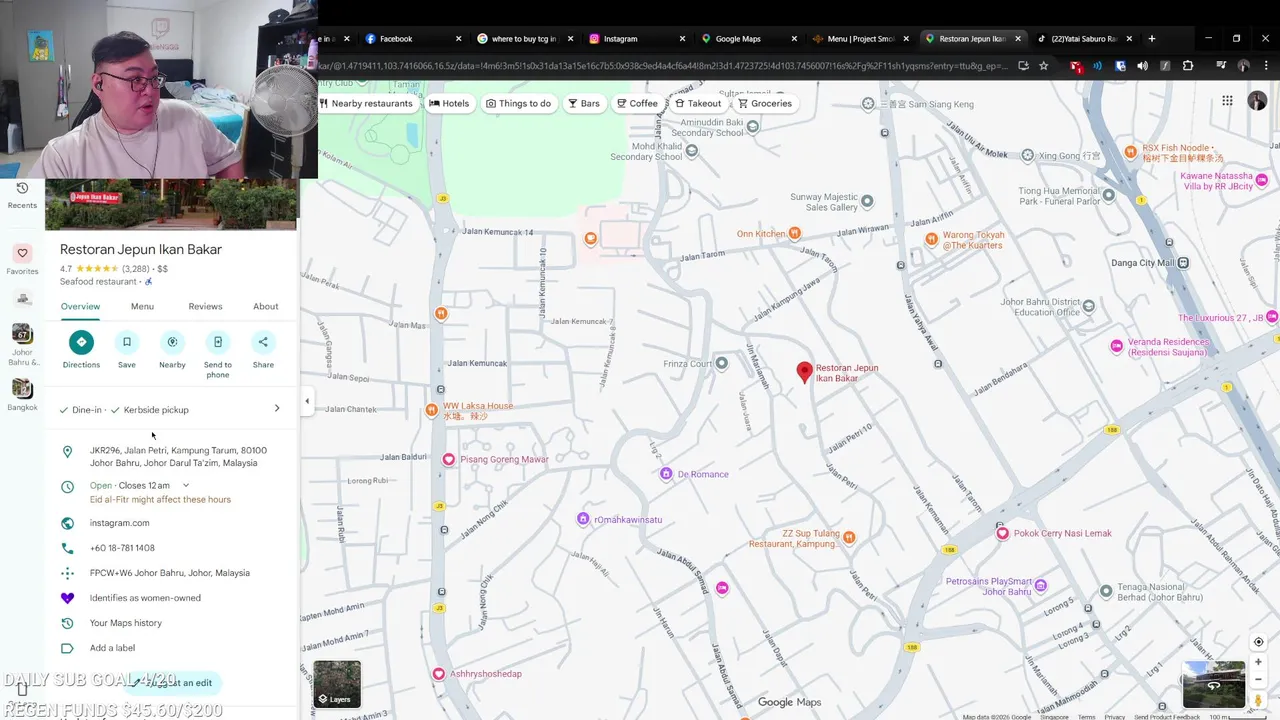The height and width of the screenshot is (720, 1280).
Task: Open the Street View preview thumbnail
Action: [x=1214, y=685]
